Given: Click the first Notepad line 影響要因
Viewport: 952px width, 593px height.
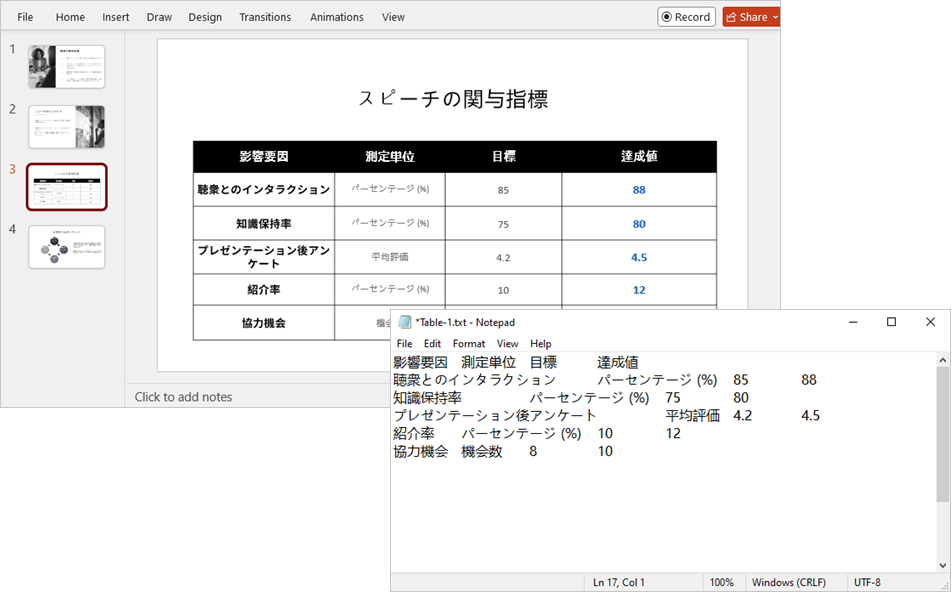Looking at the screenshot, I should pos(420,362).
